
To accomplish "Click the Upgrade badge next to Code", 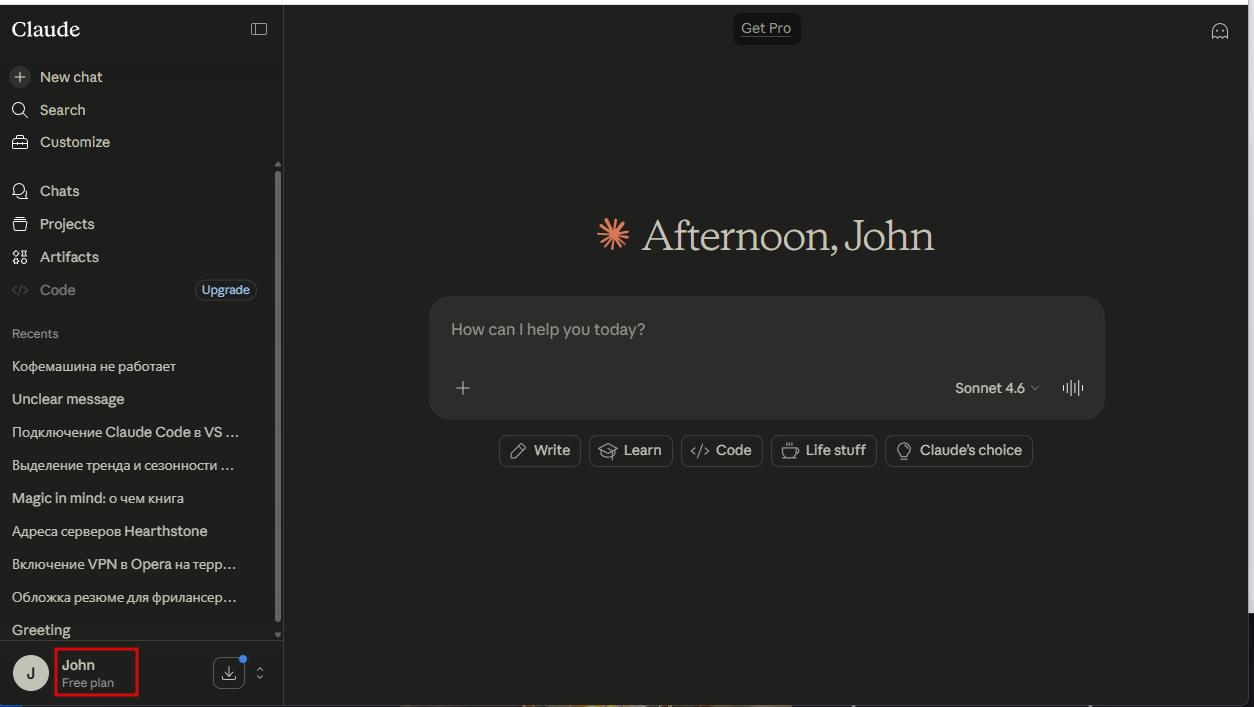I will coord(226,290).
